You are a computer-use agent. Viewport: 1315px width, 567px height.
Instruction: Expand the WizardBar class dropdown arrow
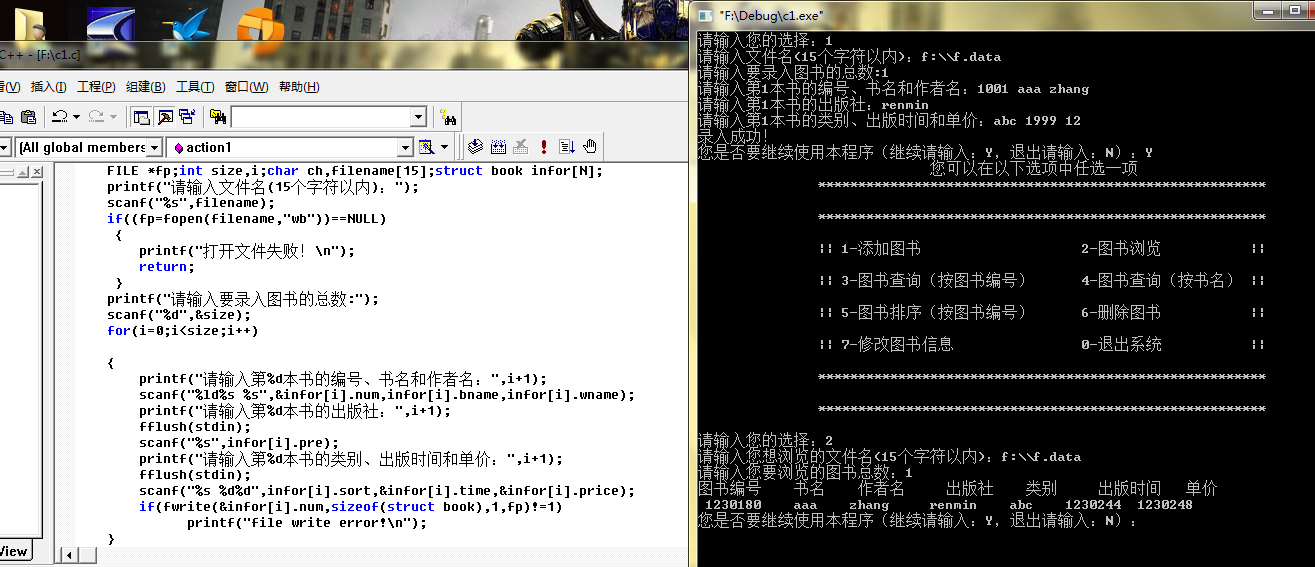pyautogui.click(x=6, y=147)
